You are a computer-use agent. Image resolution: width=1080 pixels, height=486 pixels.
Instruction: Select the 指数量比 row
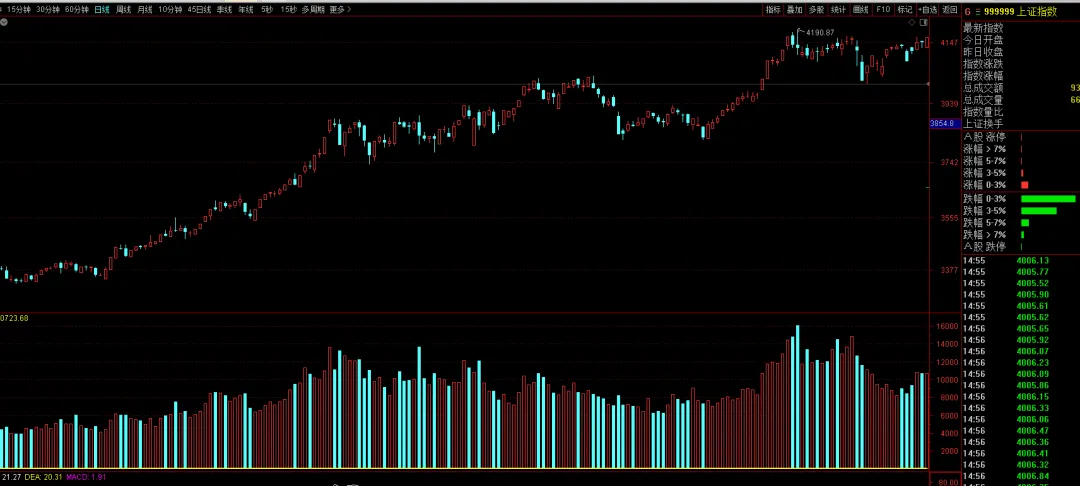[1020, 112]
